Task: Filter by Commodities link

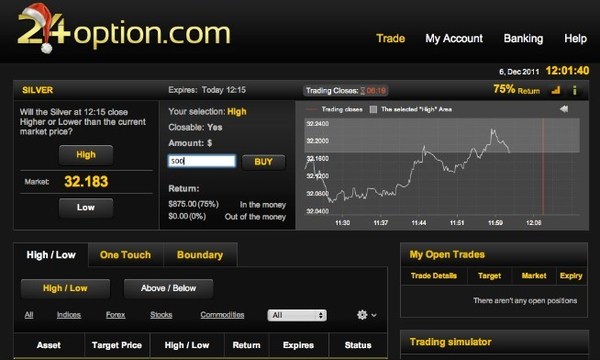Action: pos(222,315)
